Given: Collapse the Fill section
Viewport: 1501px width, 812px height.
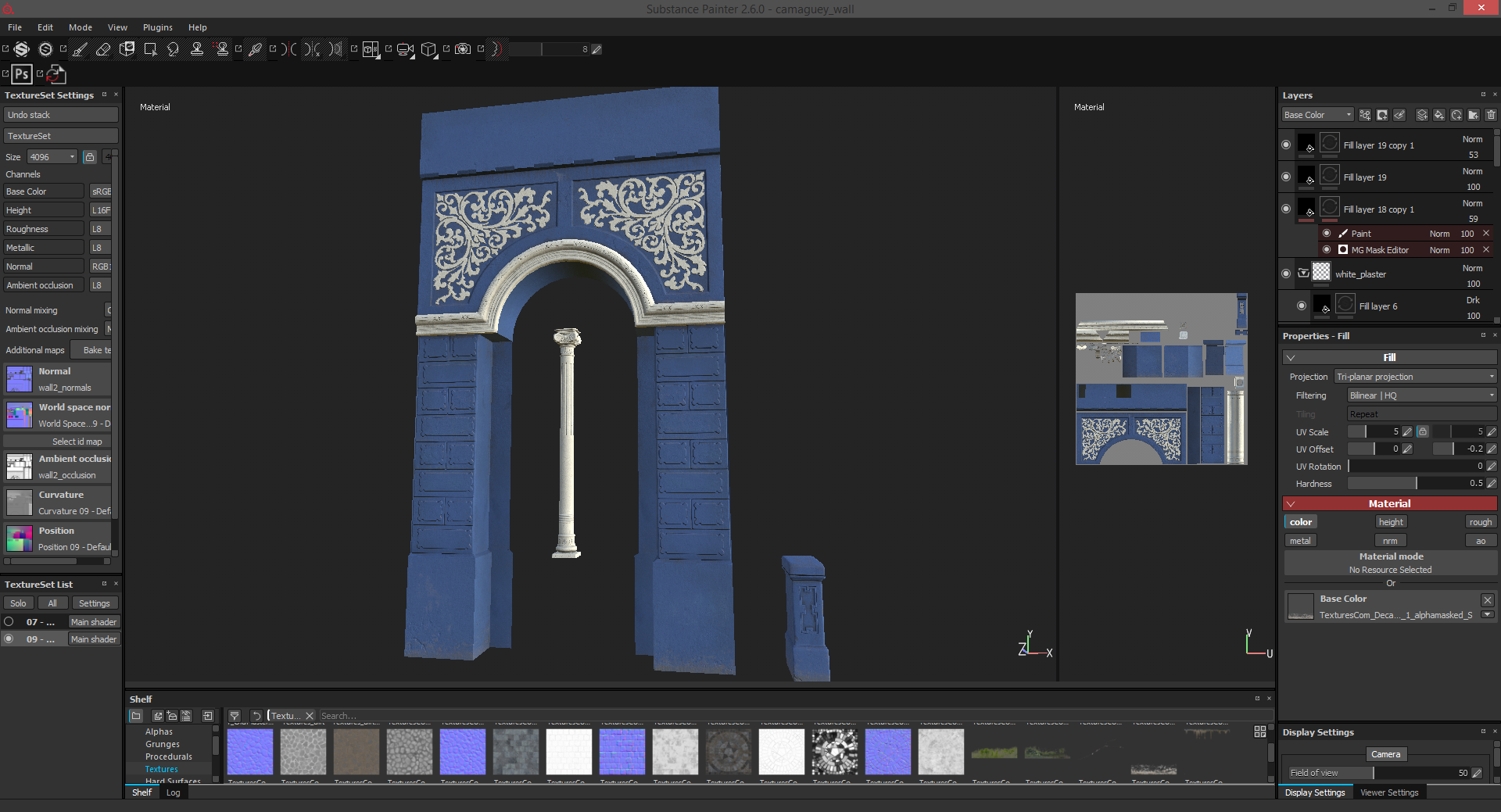Looking at the screenshot, I should click(x=1291, y=357).
